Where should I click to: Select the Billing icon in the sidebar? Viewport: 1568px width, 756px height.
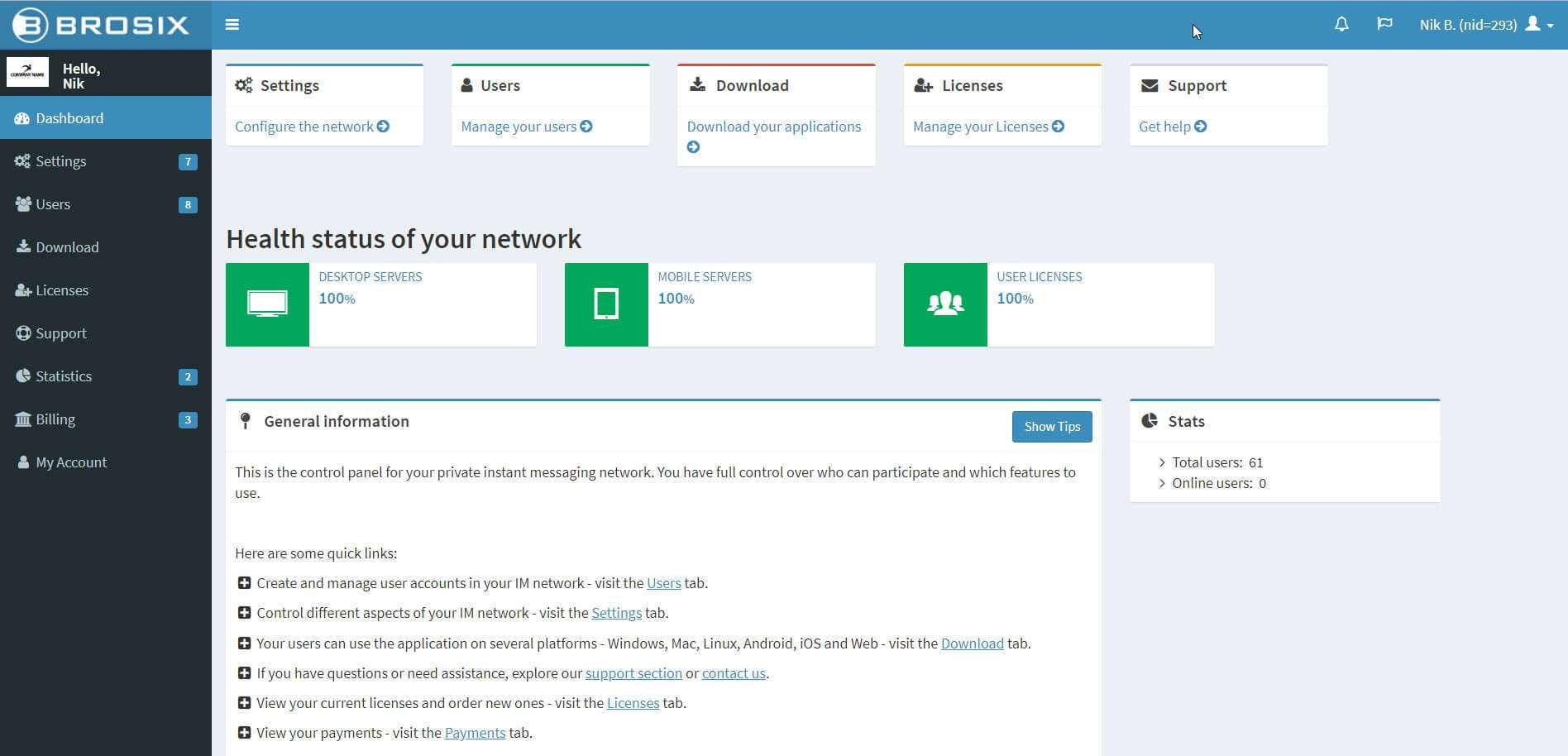point(24,419)
